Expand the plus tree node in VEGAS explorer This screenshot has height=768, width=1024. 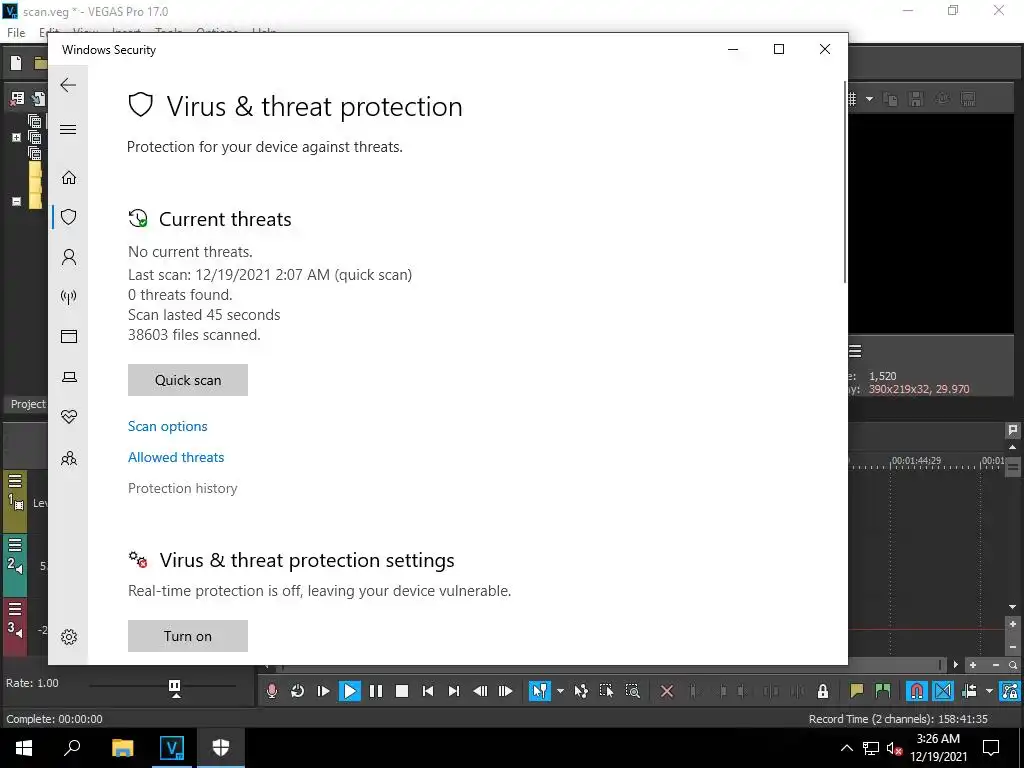tap(16, 137)
